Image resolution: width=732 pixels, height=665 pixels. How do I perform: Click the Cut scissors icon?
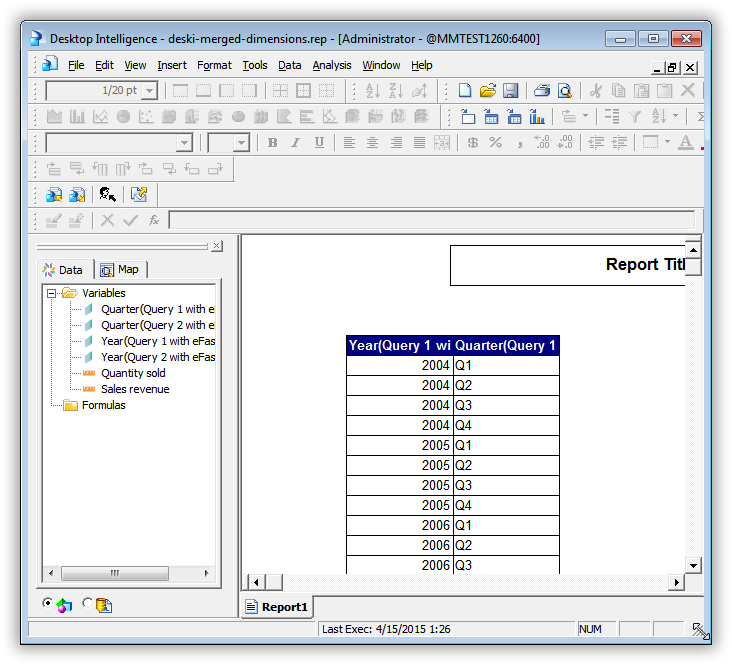click(596, 90)
